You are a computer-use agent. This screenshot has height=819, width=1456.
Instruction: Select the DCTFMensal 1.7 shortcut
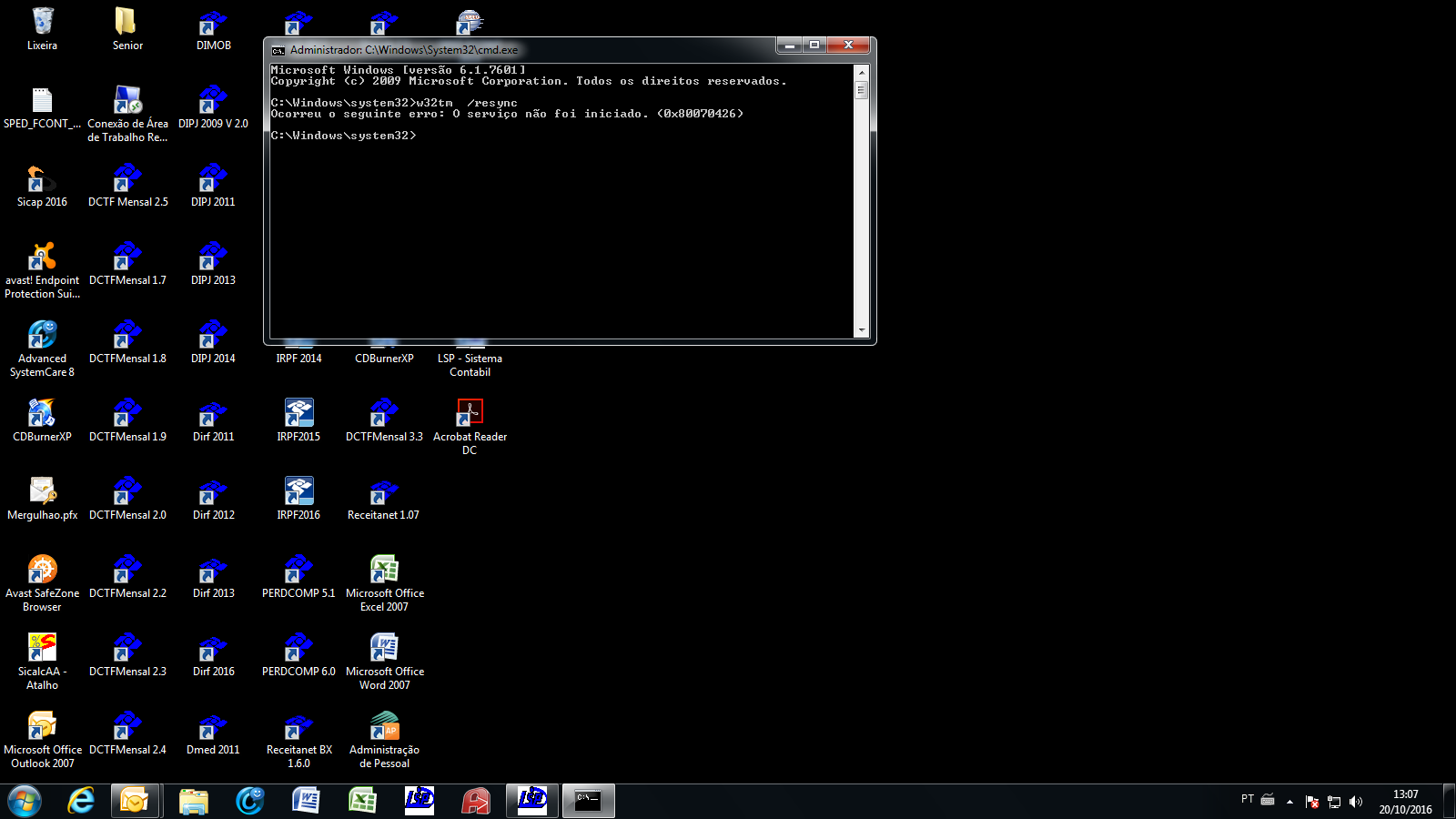click(127, 264)
